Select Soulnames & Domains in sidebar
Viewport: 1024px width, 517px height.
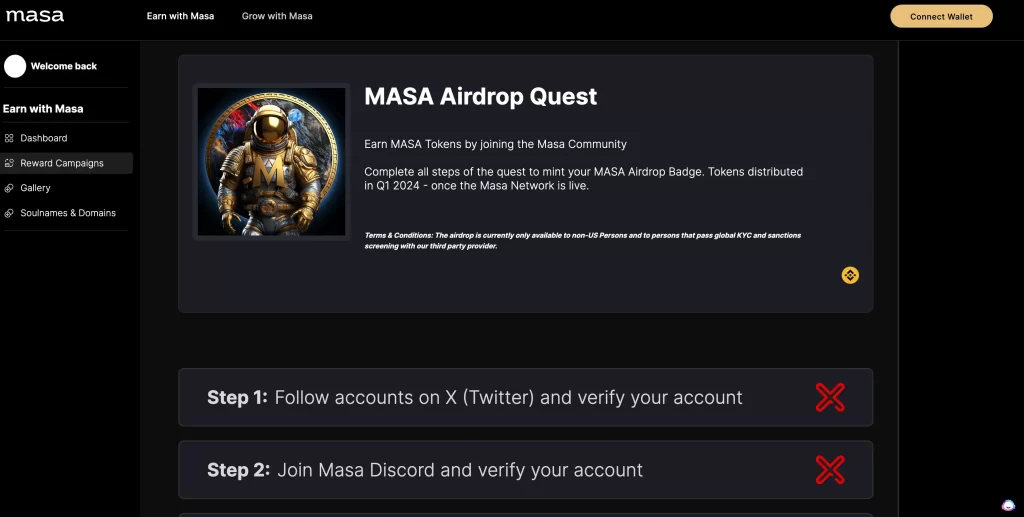66,213
